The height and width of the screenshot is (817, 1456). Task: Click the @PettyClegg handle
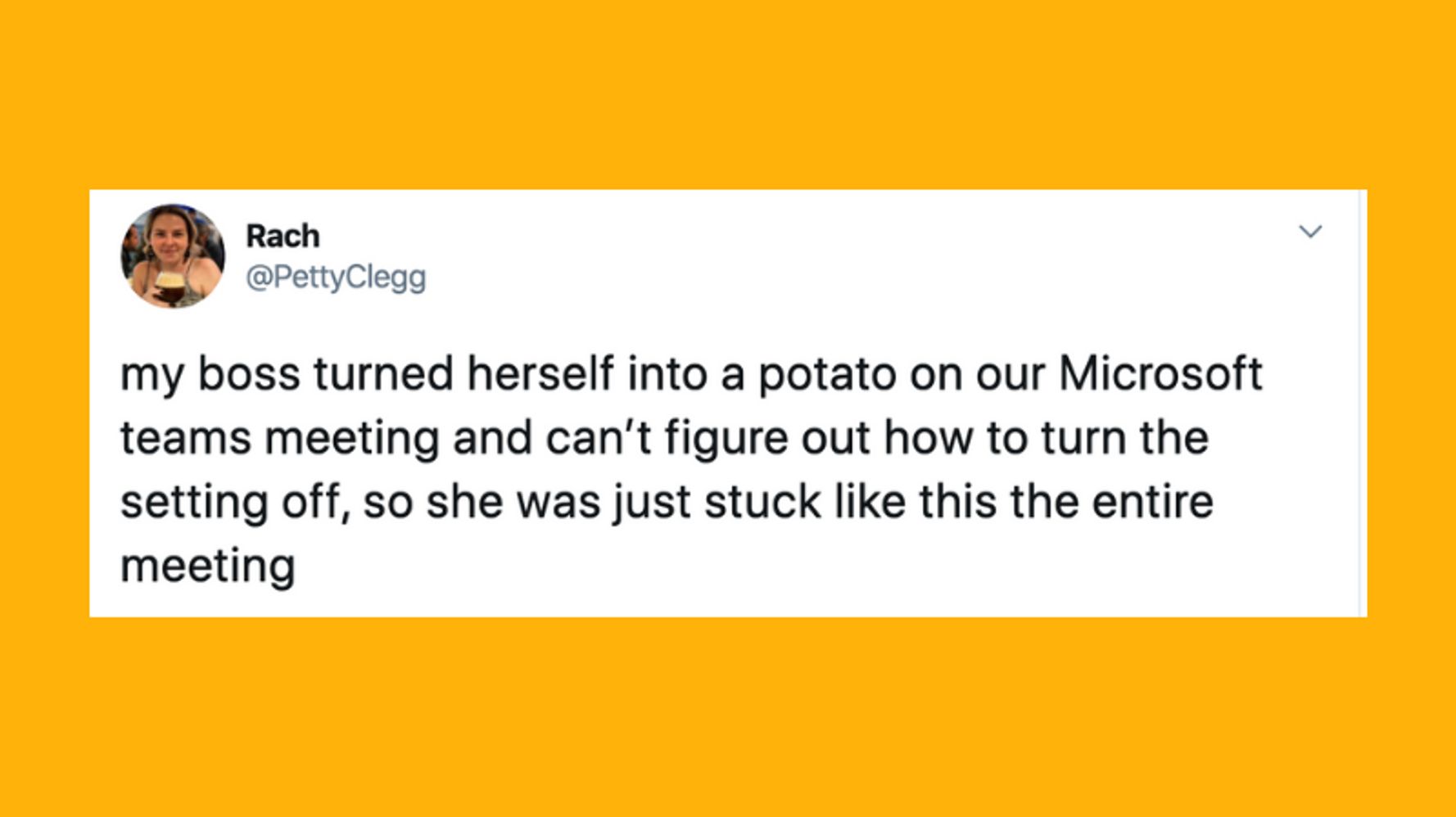point(336,277)
